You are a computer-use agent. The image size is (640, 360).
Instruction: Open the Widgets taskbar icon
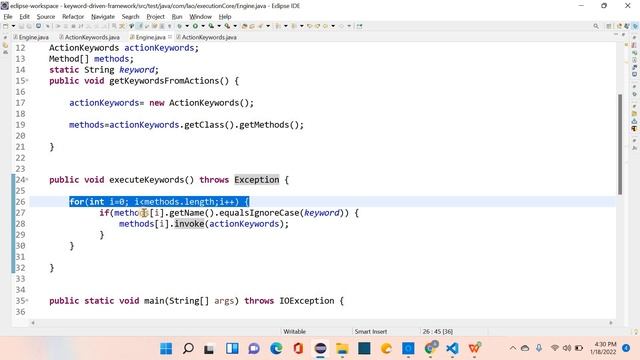coord(232,349)
